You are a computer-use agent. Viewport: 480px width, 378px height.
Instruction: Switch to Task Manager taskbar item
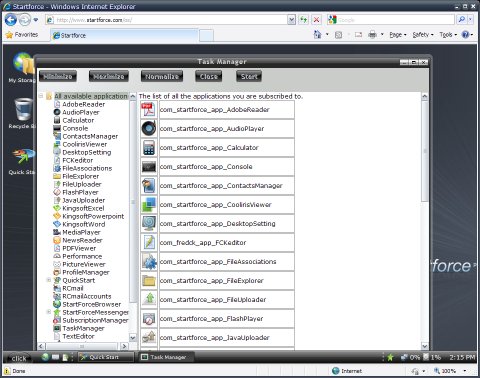(166, 357)
